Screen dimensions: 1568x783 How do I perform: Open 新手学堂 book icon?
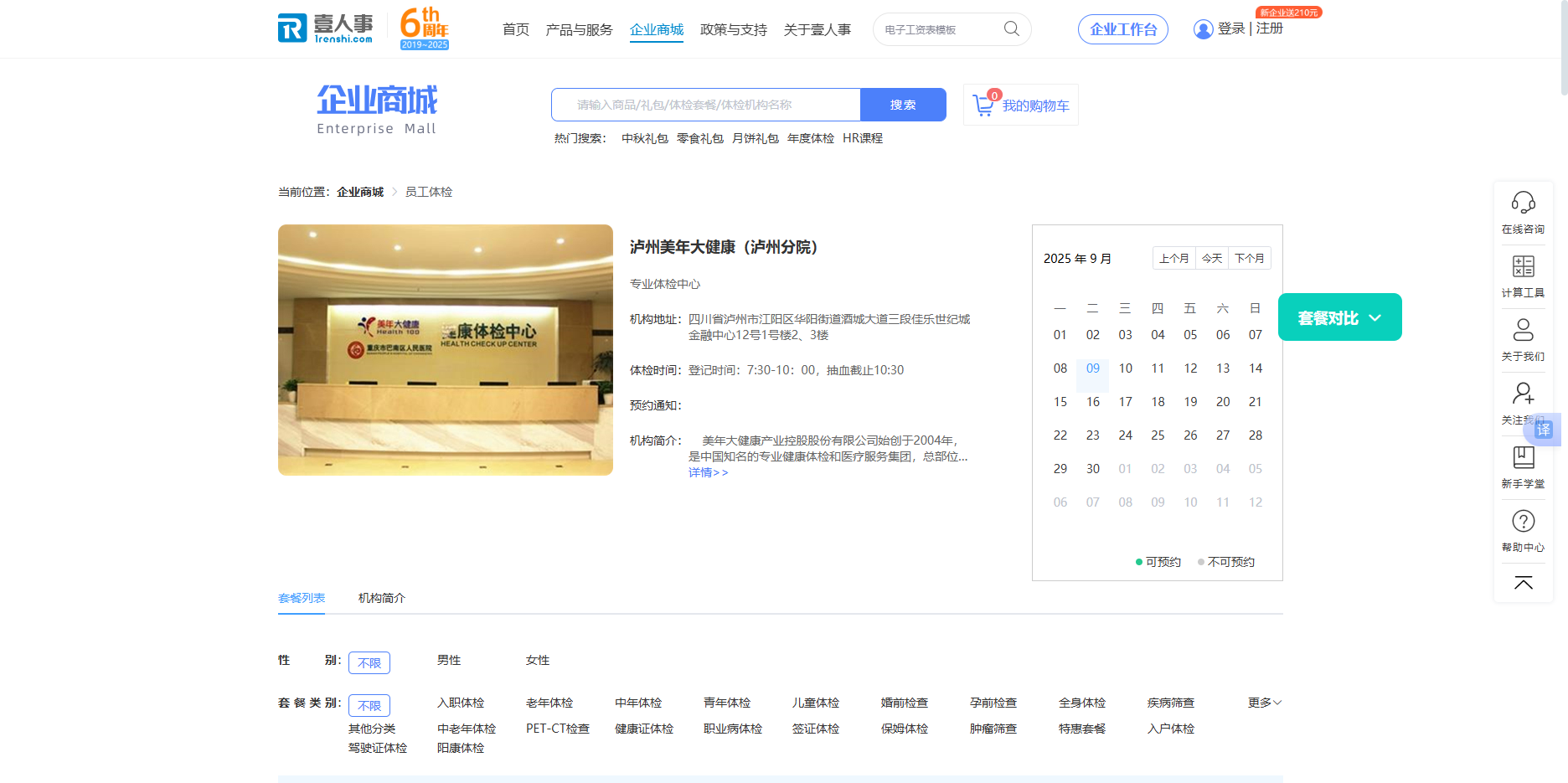[x=1523, y=457]
